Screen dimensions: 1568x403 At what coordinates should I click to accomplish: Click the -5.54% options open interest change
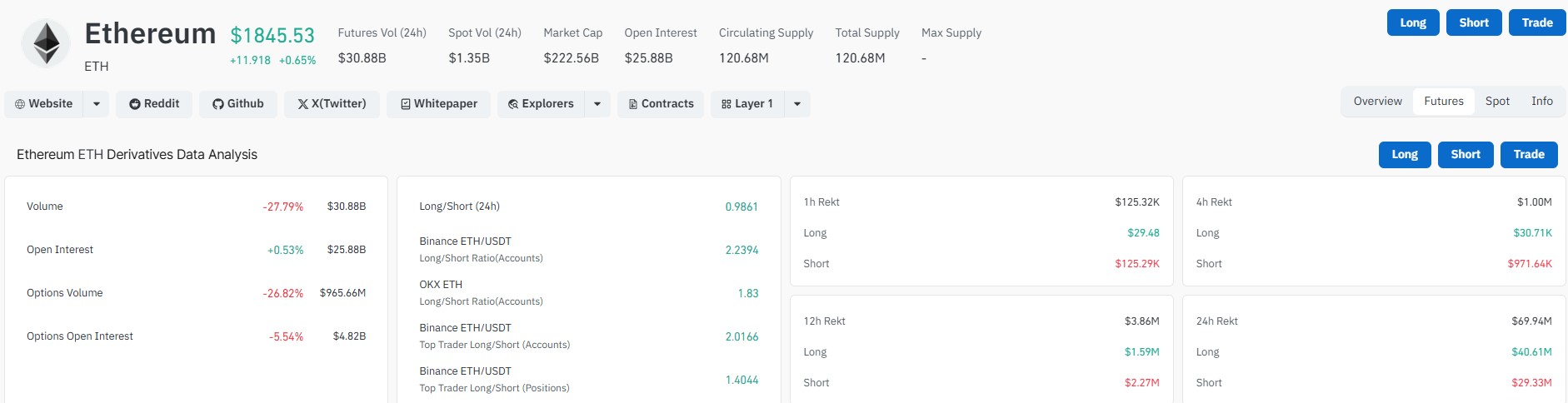286,336
